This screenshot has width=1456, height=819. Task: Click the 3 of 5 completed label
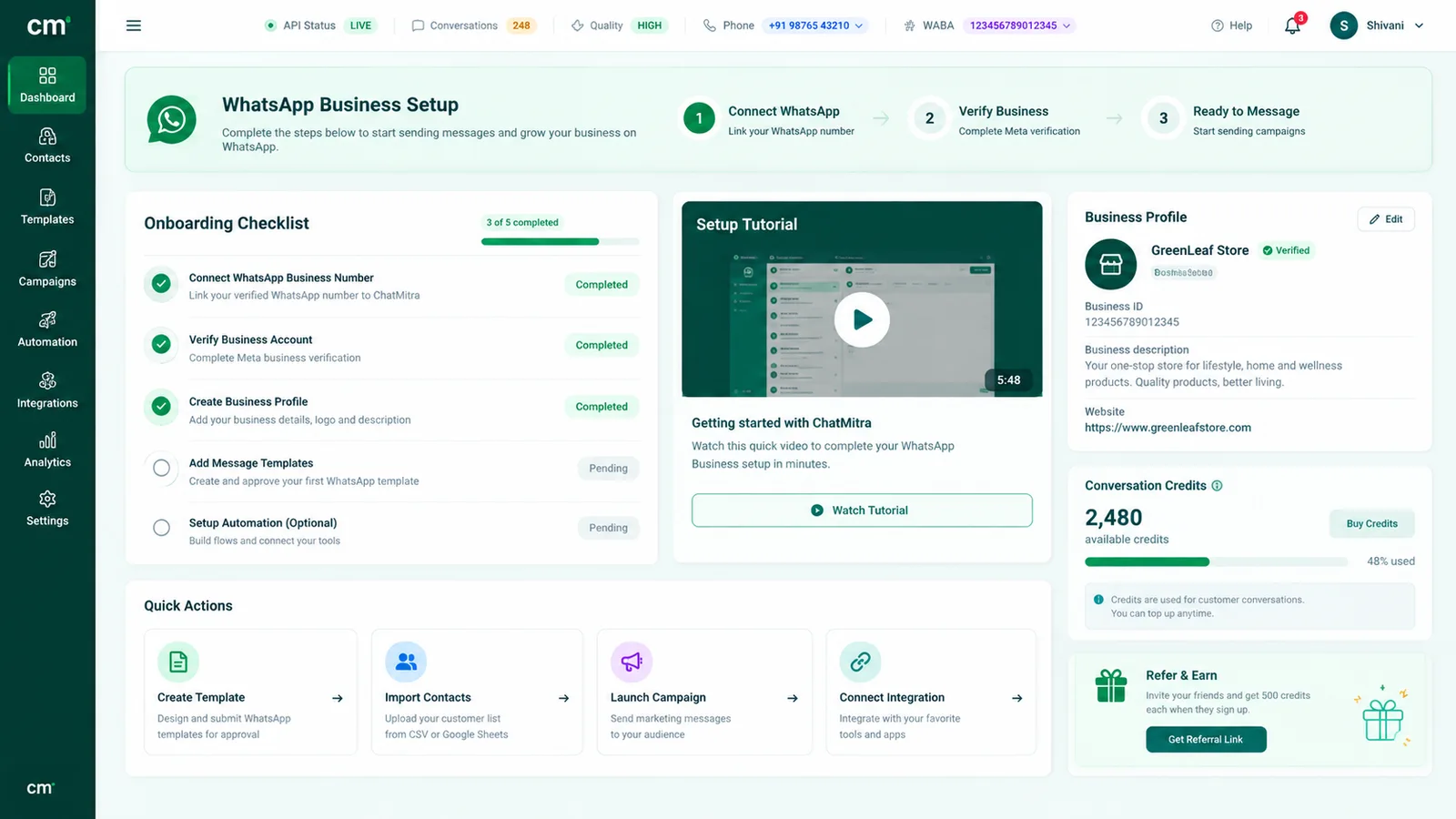tap(522, 222)
